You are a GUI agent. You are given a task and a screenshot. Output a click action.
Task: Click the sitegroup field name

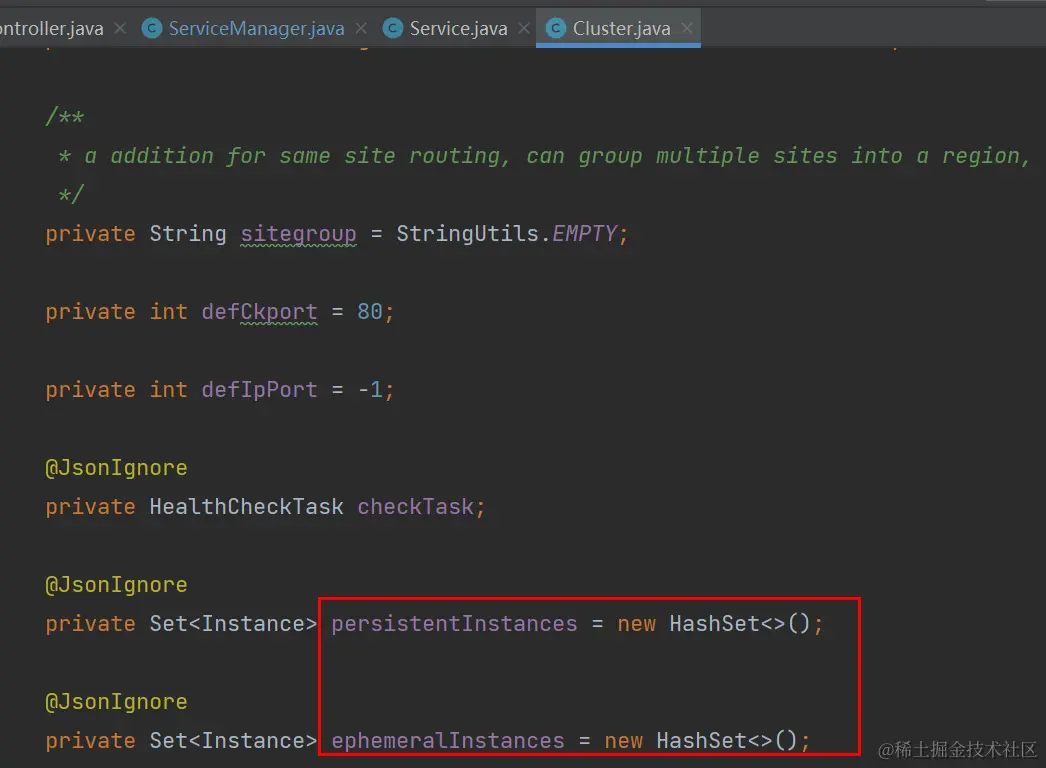pyautogui.click(x=298, y=234)
